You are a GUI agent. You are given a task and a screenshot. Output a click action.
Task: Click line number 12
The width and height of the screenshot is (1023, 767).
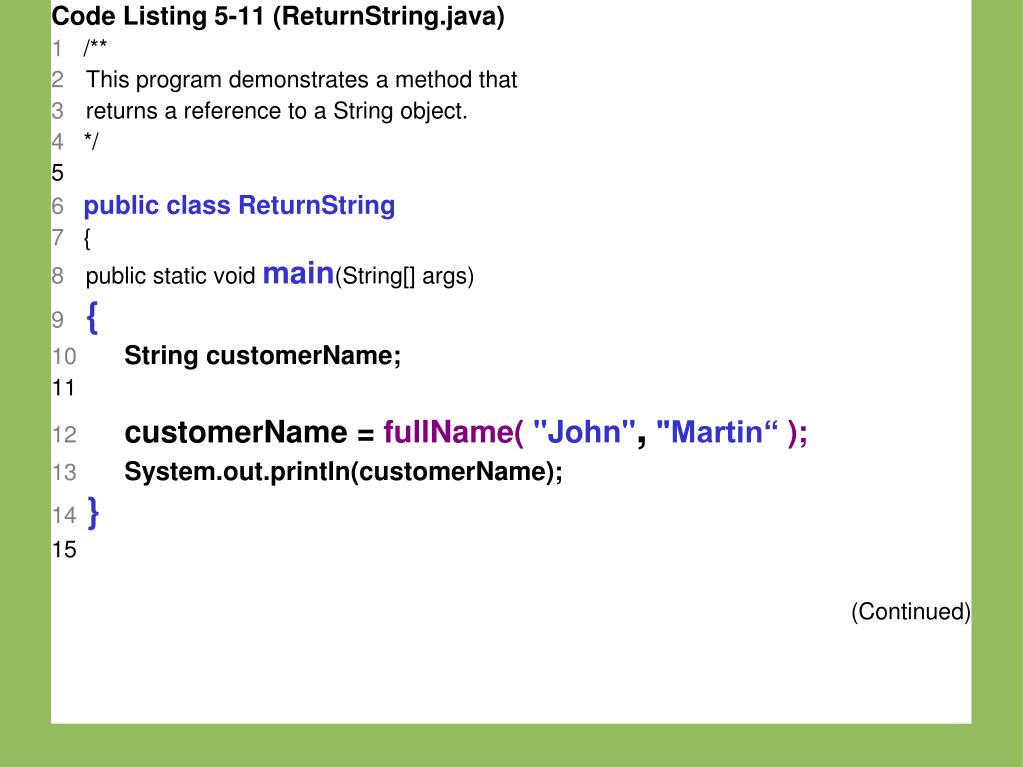(x=64, y=435)
